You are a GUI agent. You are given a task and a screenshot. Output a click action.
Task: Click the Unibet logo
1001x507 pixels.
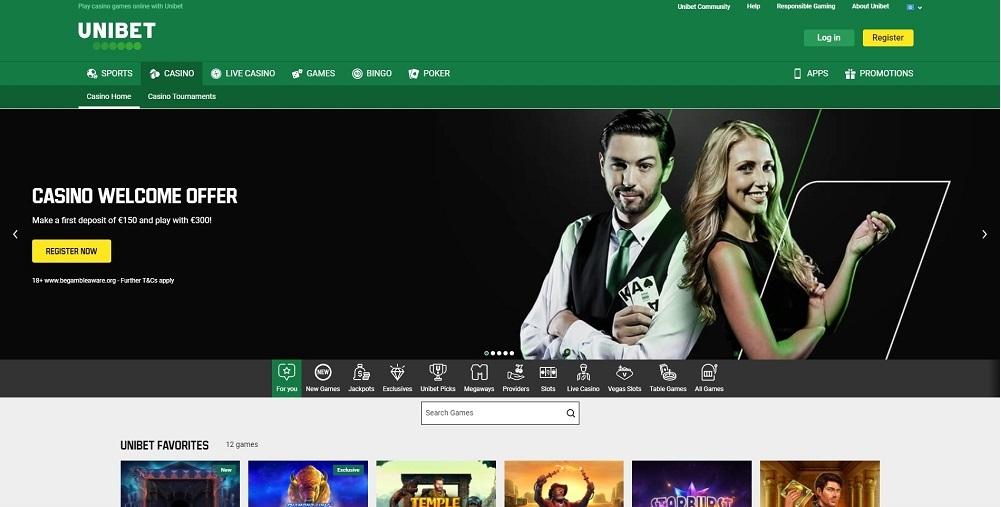point(117,36)
